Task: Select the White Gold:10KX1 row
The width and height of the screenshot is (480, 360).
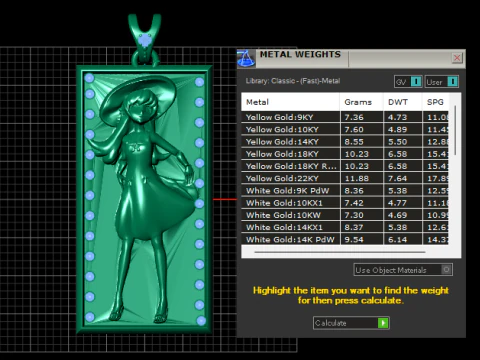Action: point(345,203)
